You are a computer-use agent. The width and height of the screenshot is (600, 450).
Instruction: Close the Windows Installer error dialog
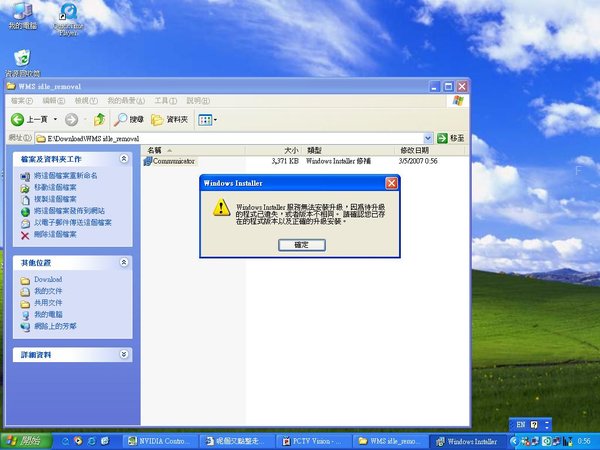[391, 183]
